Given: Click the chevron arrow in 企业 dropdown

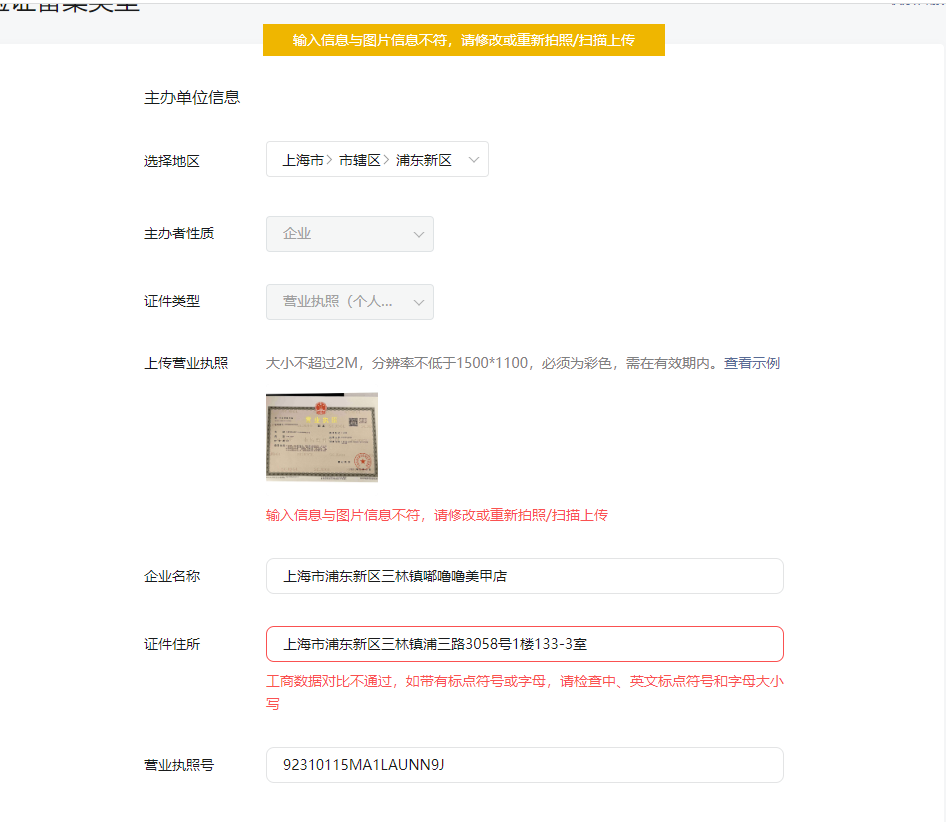Looking at the screenshot, I should (419, 235).
